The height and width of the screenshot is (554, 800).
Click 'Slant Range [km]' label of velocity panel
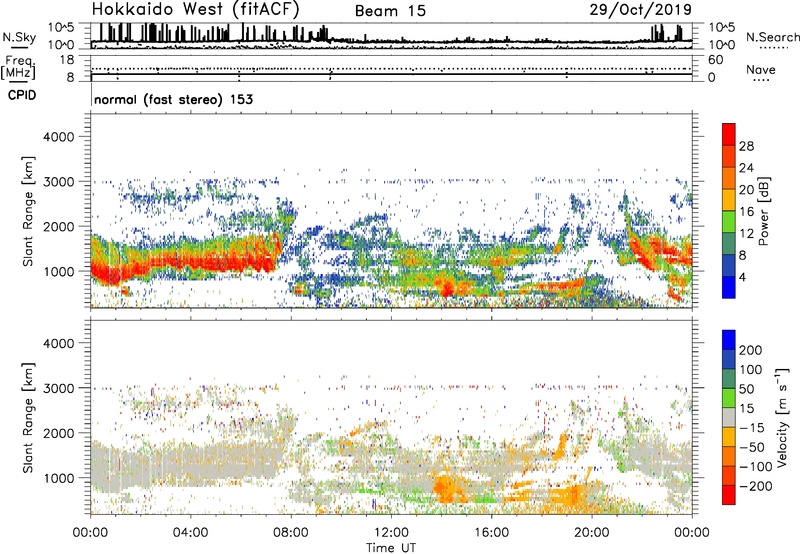click(x=28, y=418)
